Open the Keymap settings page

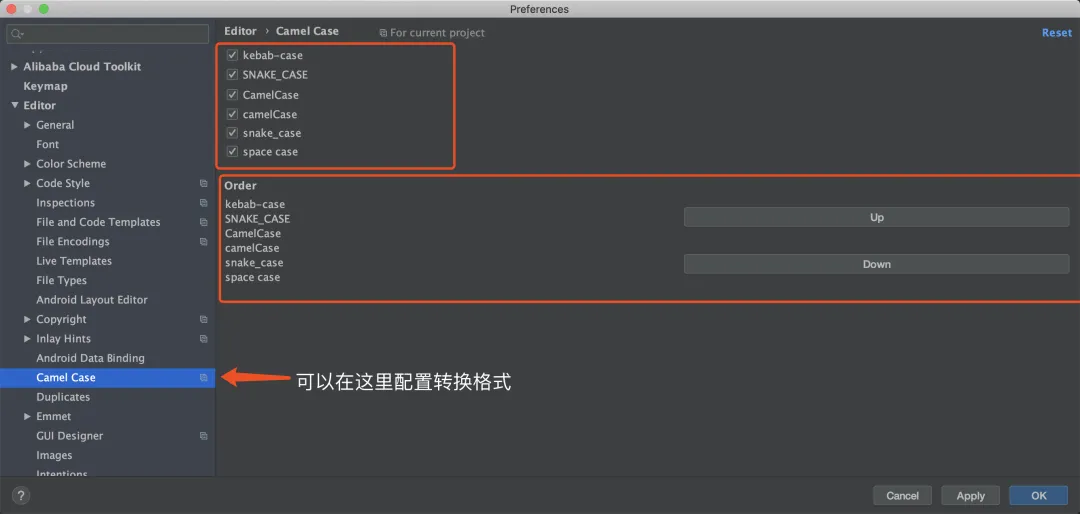point(45,86)
